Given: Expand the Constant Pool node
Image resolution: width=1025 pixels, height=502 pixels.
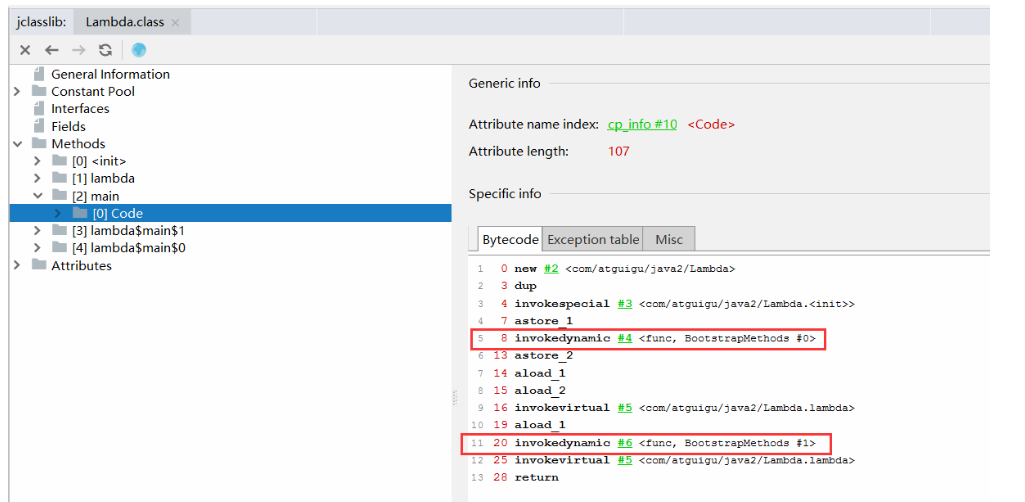Looking at the screenshot, I should (17, 91).
